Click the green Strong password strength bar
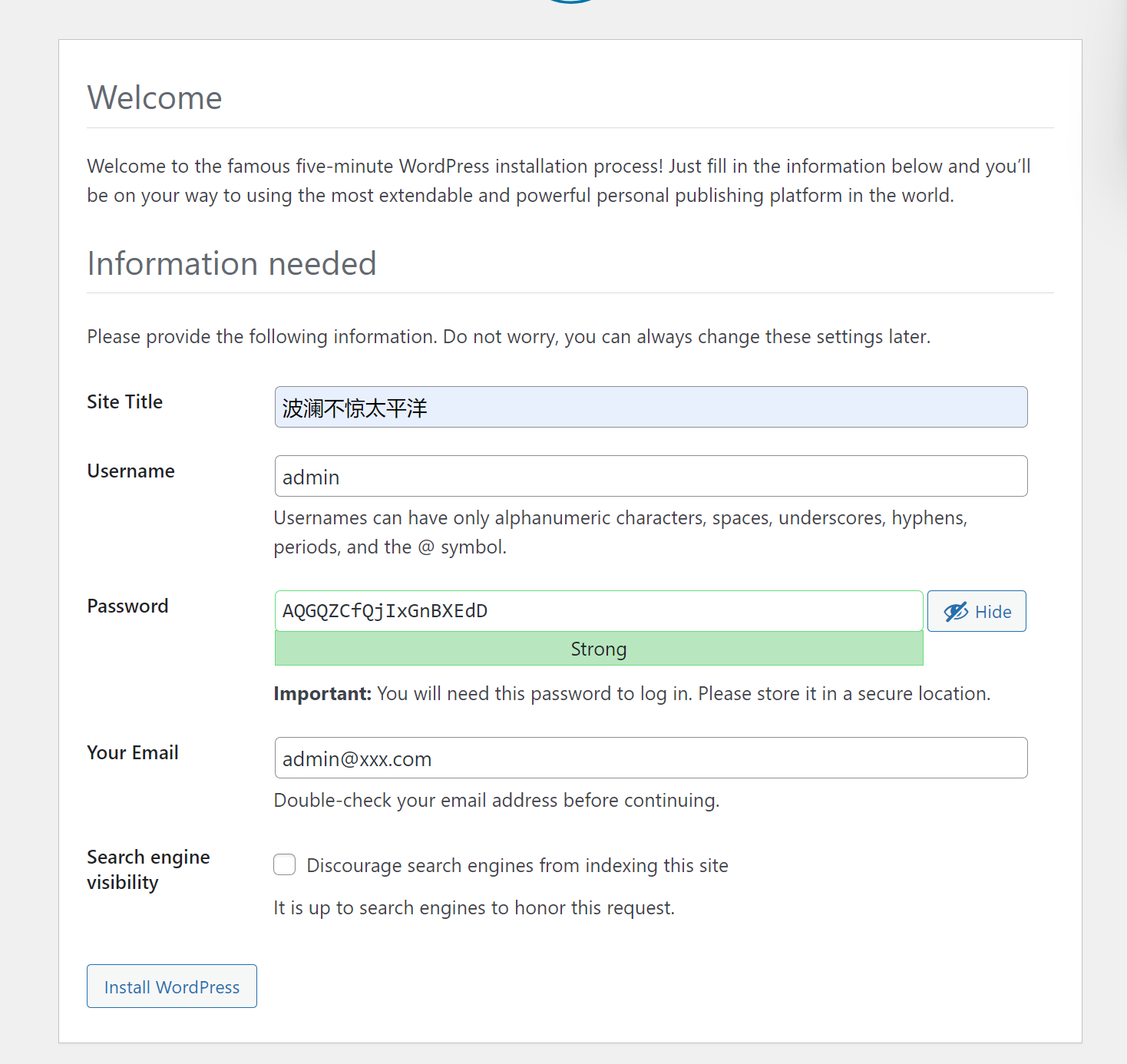Screen dimensions: 1127x1064 pos(598,649)
